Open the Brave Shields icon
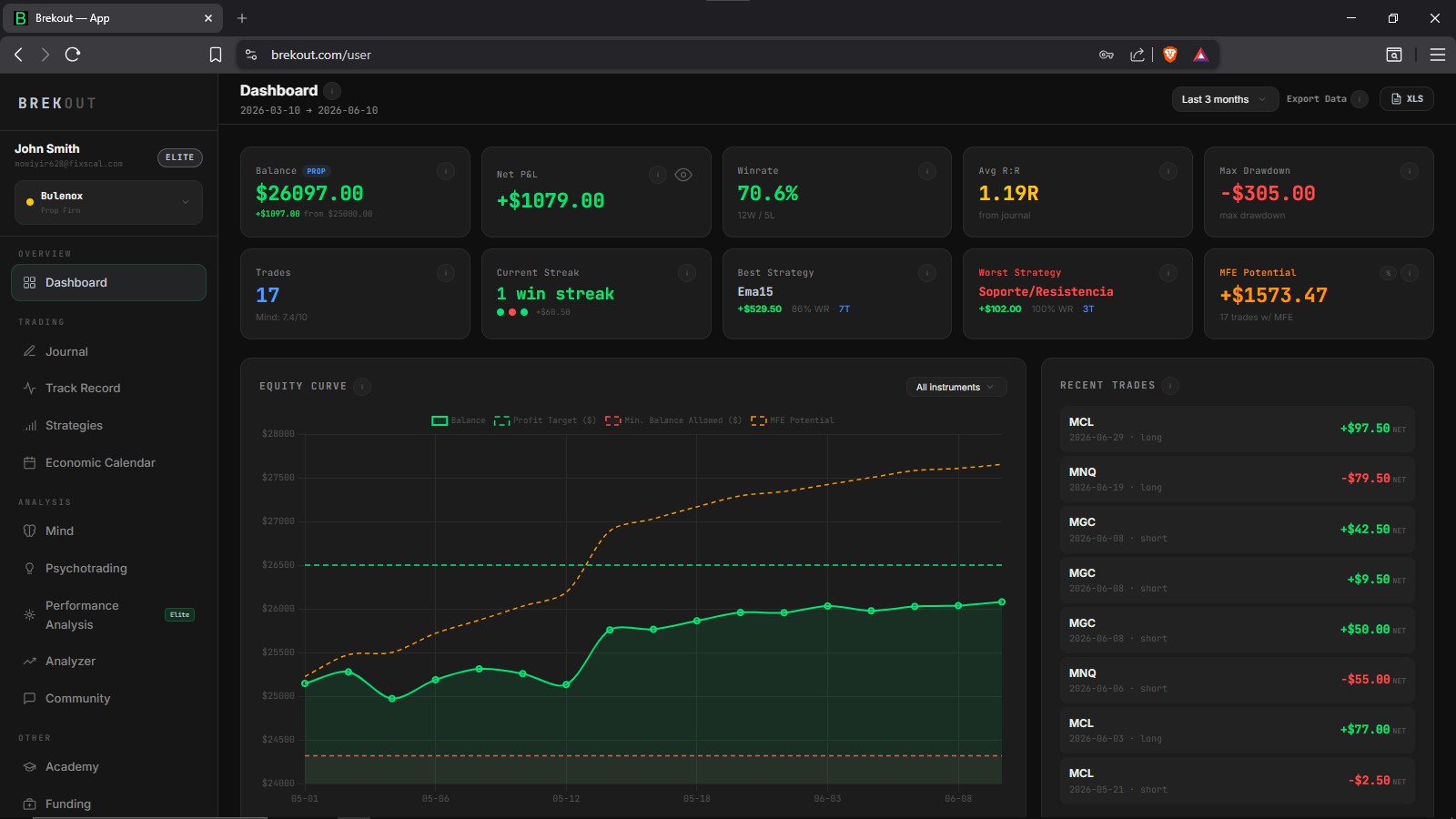Viewport: 1456px width, 819px height. point(1170,55)
